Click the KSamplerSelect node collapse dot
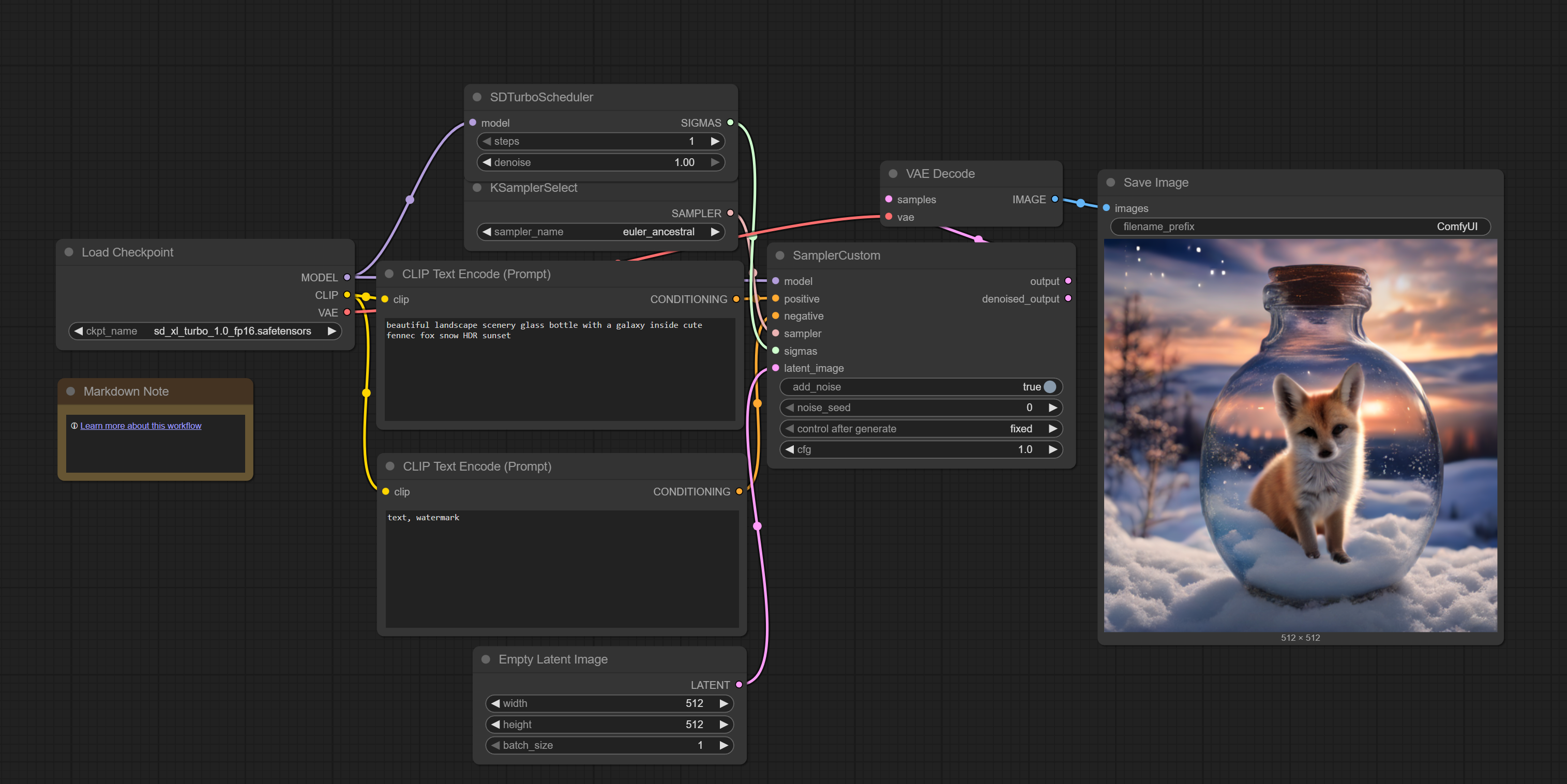 477,188
